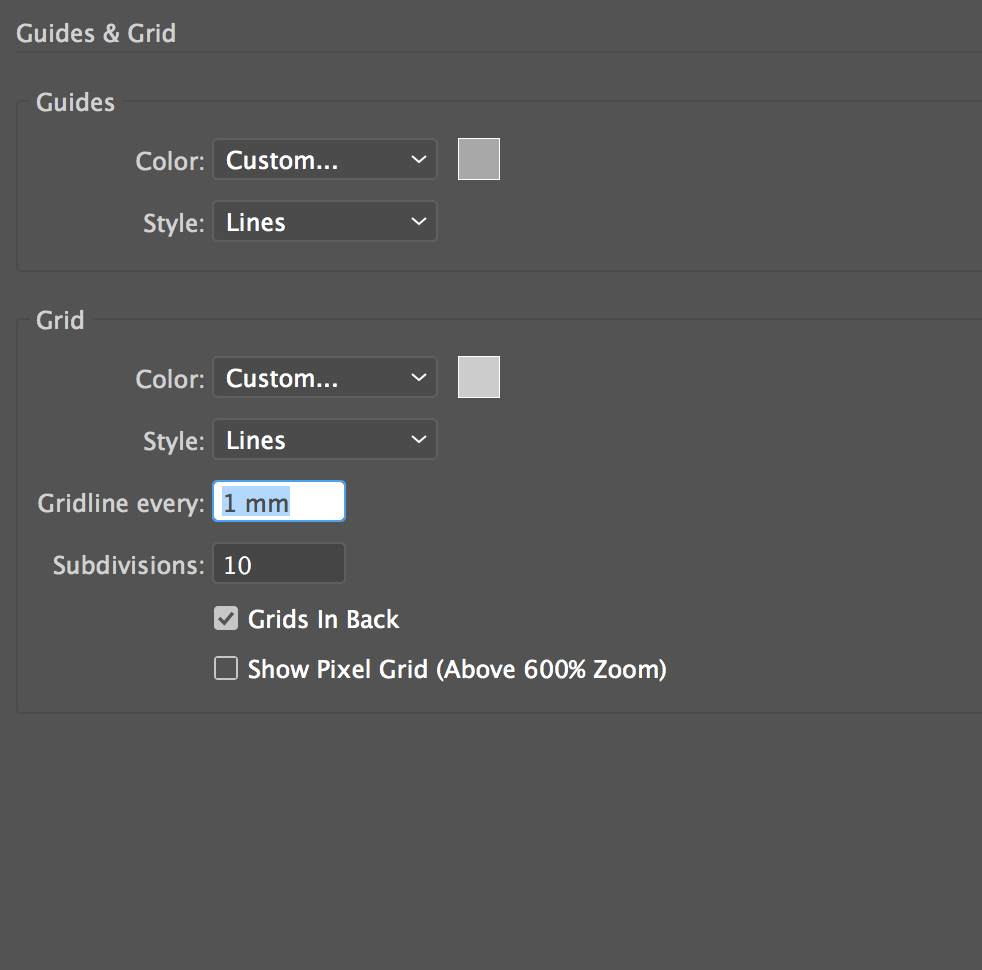Click the Guides & Grid heading
Viewport: 982px width, 970px height.
click(x=96, y=33)
